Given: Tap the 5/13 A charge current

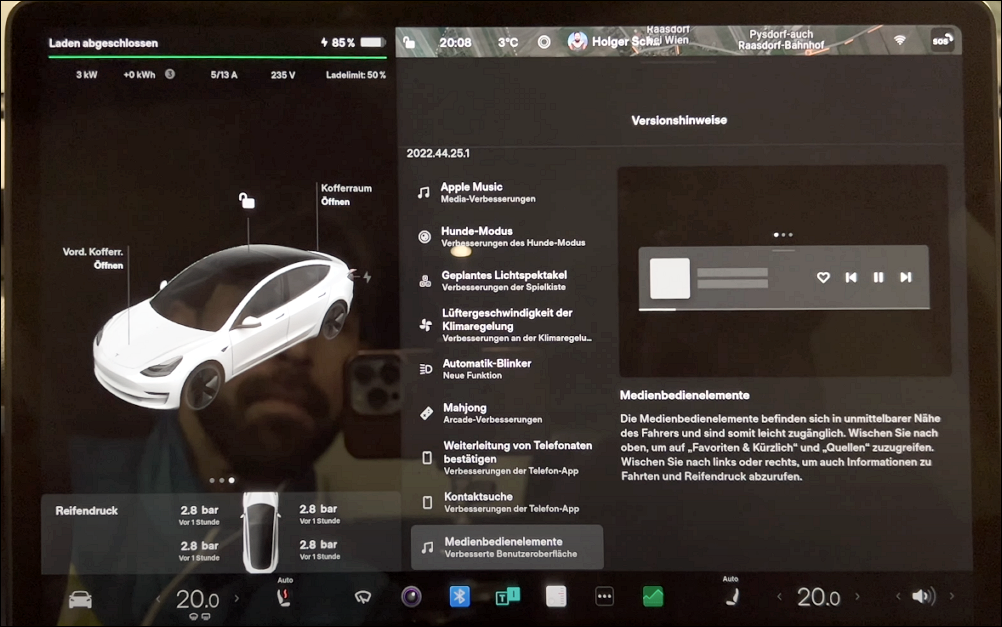Looking at the screenshot, I should [x=224, y=75].
